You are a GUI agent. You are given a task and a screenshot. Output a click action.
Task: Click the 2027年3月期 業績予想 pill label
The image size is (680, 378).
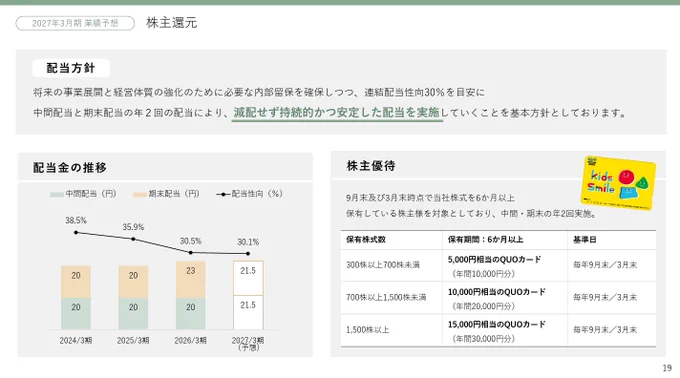click(x=75, y=23)
